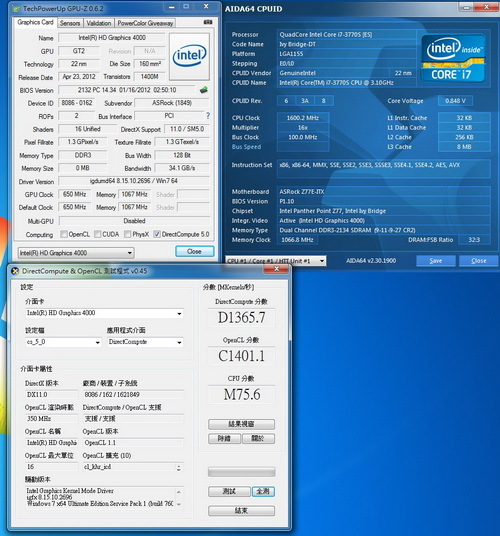Click the Device ID 8086 - 0162 field
This screenshot has height=536, width=500.
click(x=77, y=103)
